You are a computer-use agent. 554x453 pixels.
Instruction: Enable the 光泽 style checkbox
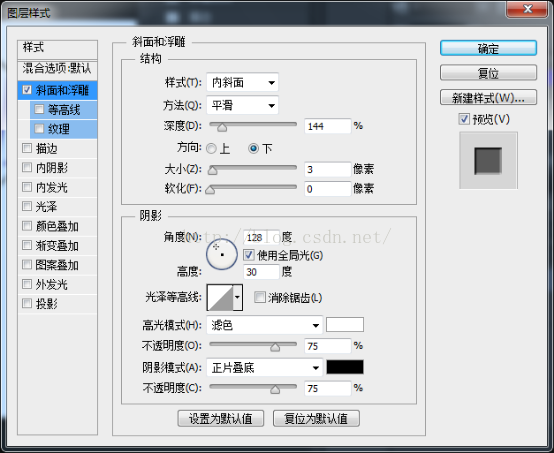[27, 206]
